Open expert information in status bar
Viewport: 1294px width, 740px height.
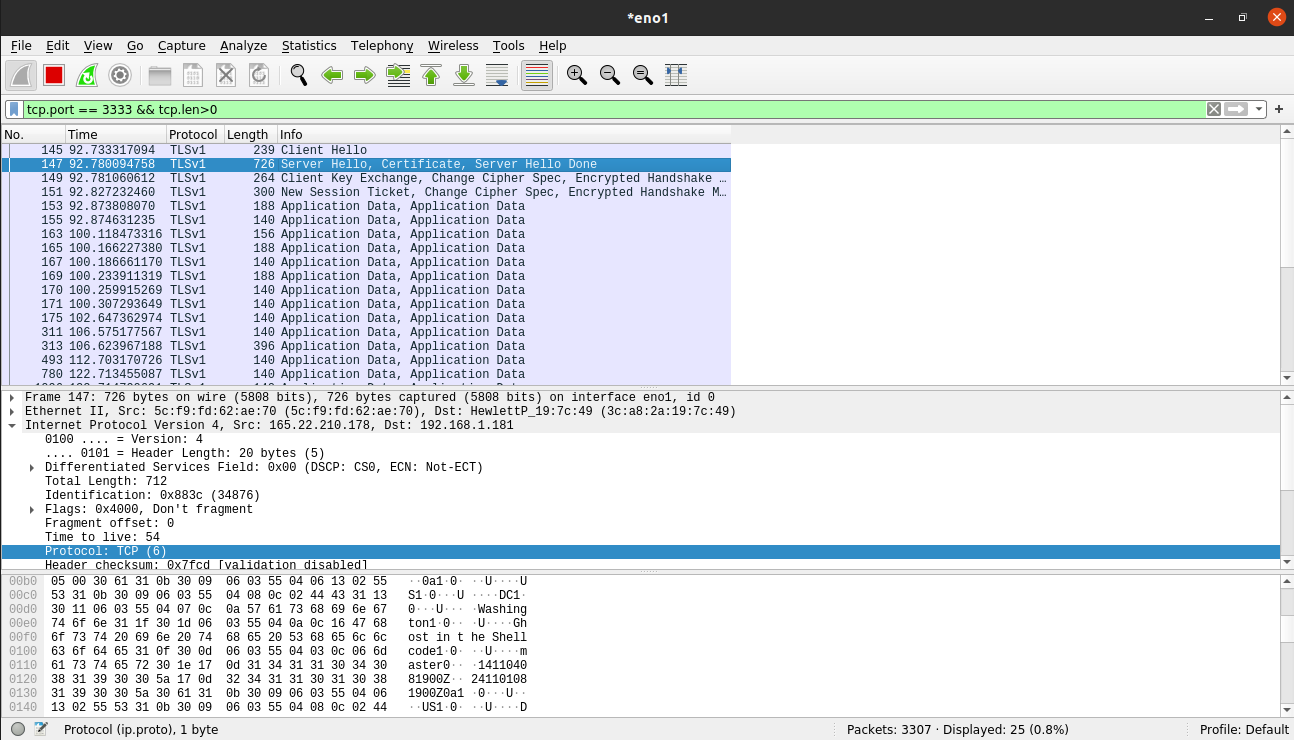click(18, 729)
